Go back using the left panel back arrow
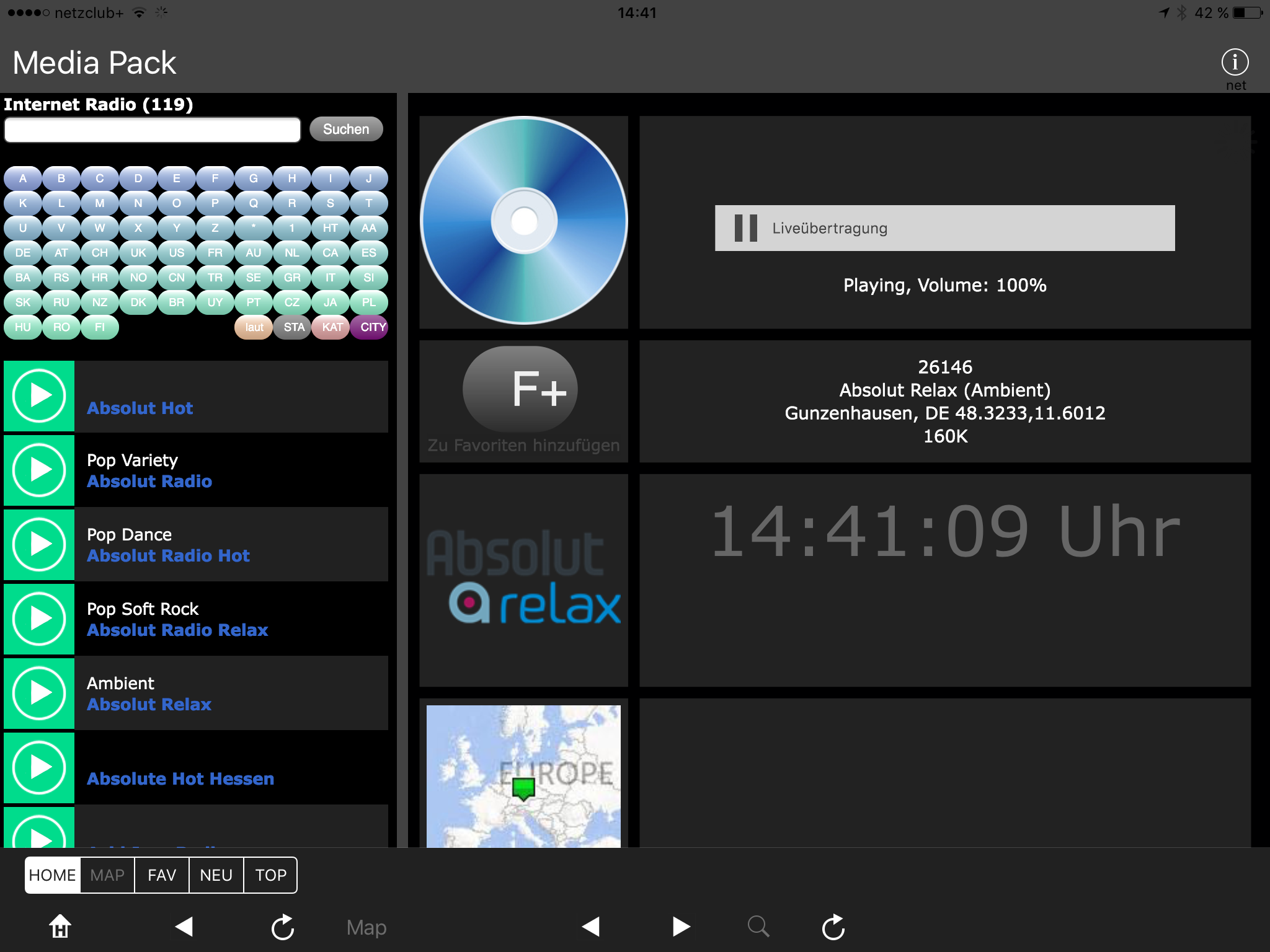Viewport: 1270px width, 952px height. click(x=184, y=927)
